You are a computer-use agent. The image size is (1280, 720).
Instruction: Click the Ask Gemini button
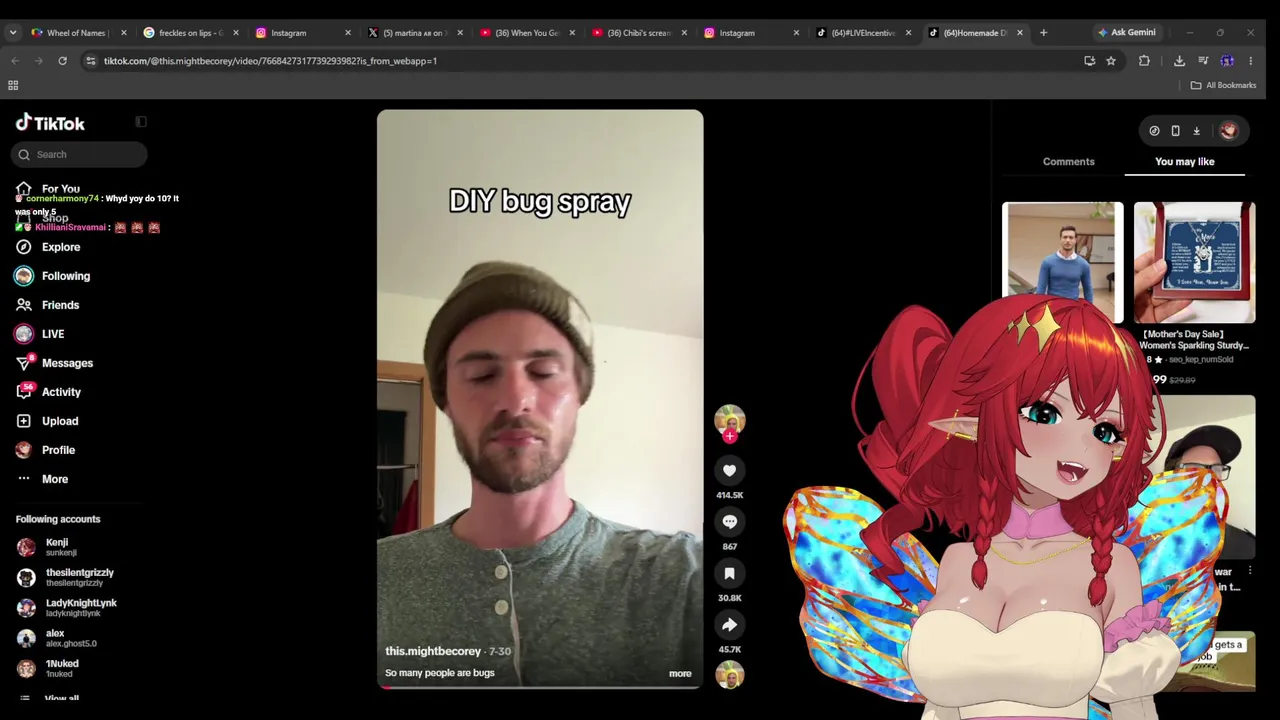tap(1126, 33)
